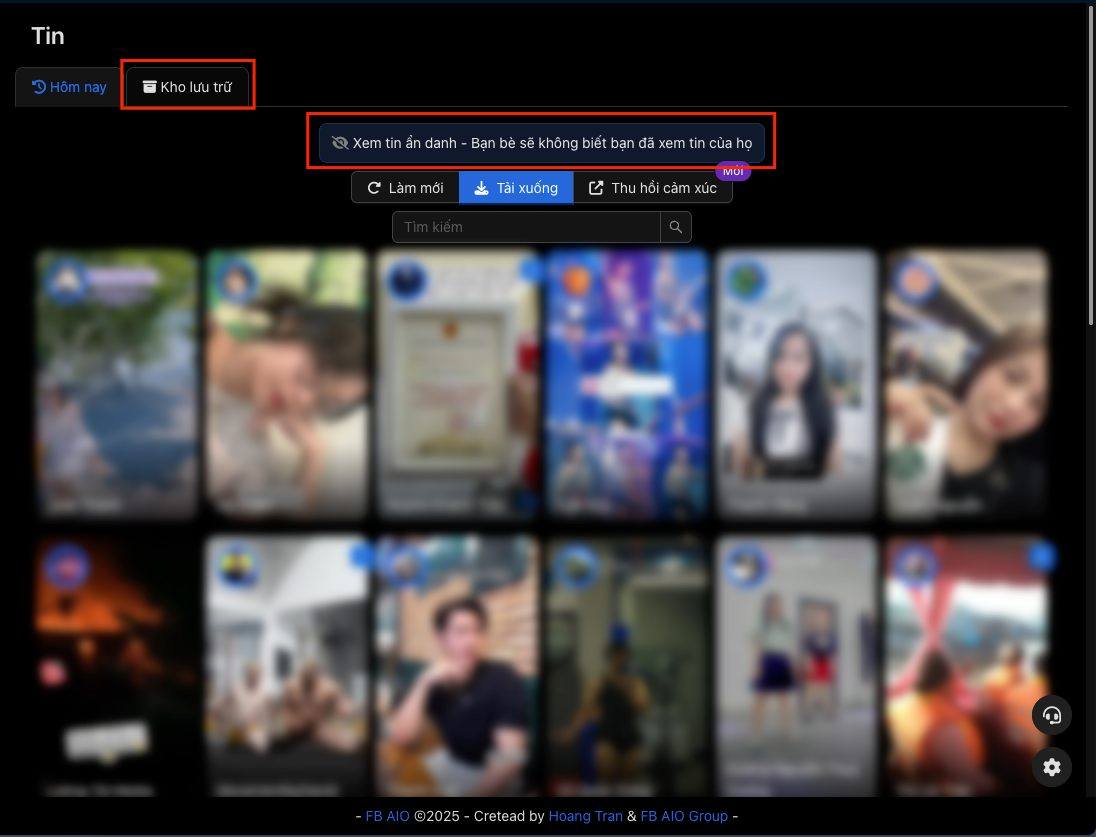1096x837 pixels.
Task: Open the Hoang Tran footer link
Action: (585, 816)
